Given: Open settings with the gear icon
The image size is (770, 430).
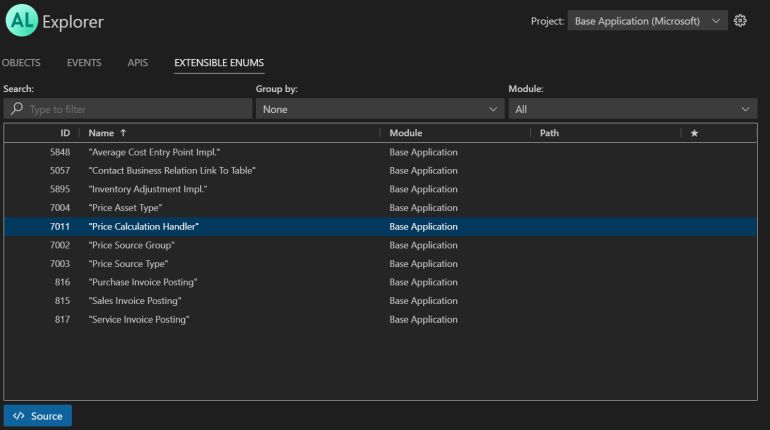Looking at the screenshot, I should [740, 21].
